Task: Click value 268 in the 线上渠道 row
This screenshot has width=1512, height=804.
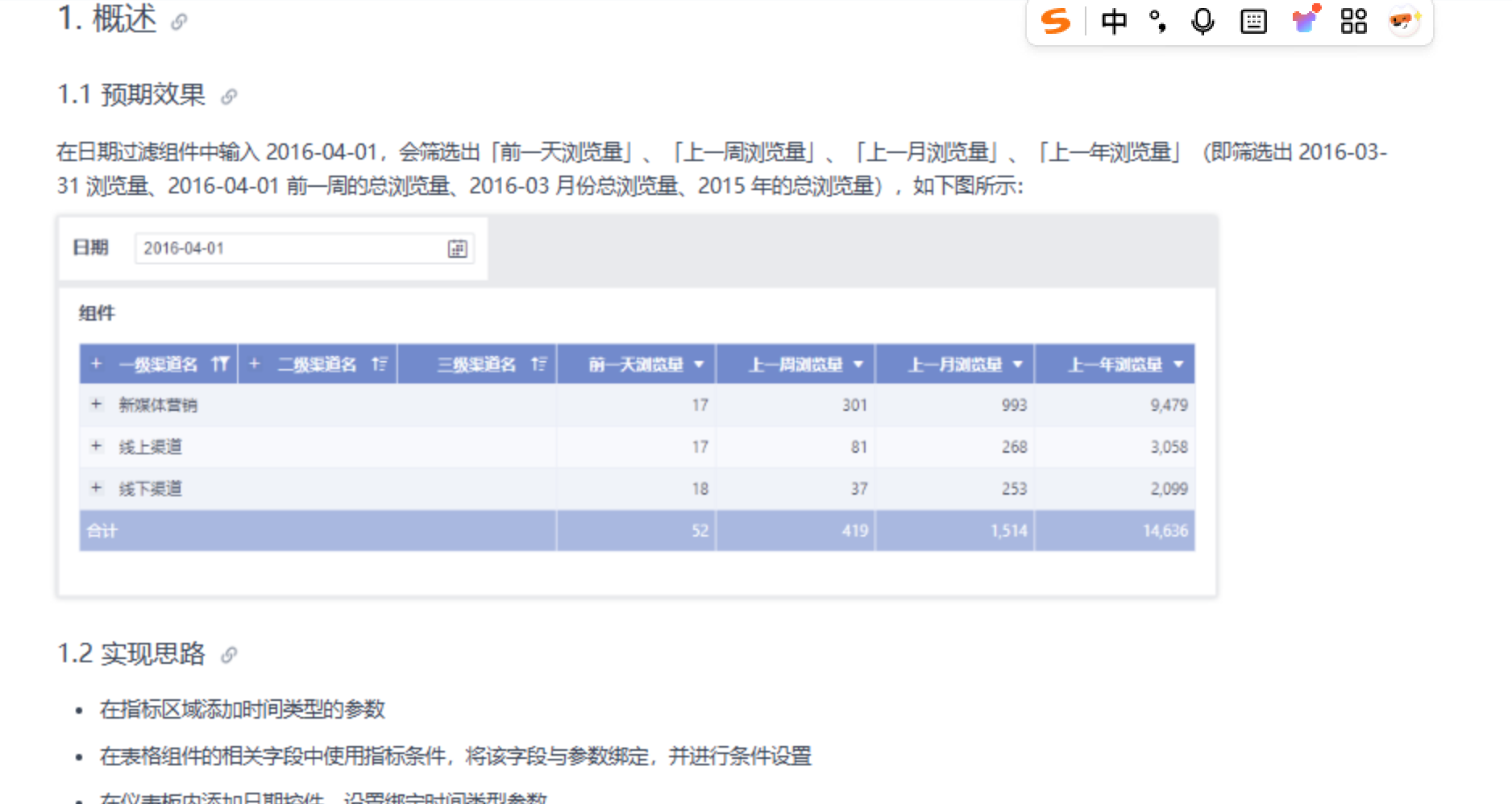Action: (1014, 447)
